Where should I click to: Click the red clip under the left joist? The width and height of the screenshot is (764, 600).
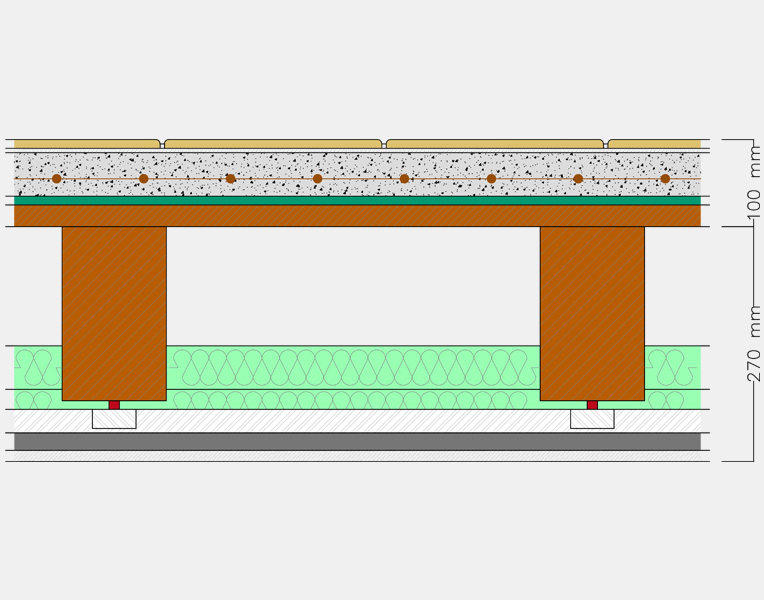pos(114,405)
